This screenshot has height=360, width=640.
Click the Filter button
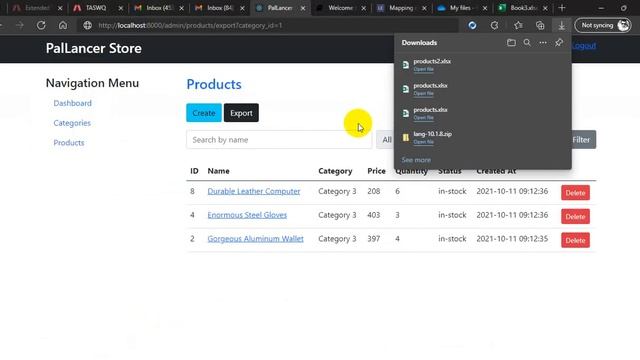point(581,140)
